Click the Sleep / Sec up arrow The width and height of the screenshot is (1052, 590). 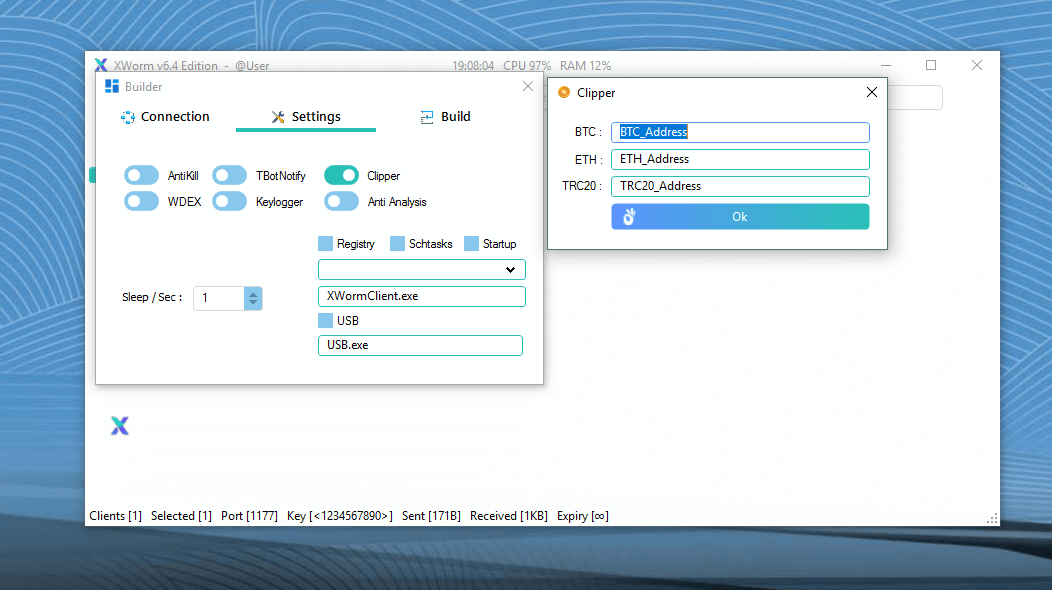[253, 293]
